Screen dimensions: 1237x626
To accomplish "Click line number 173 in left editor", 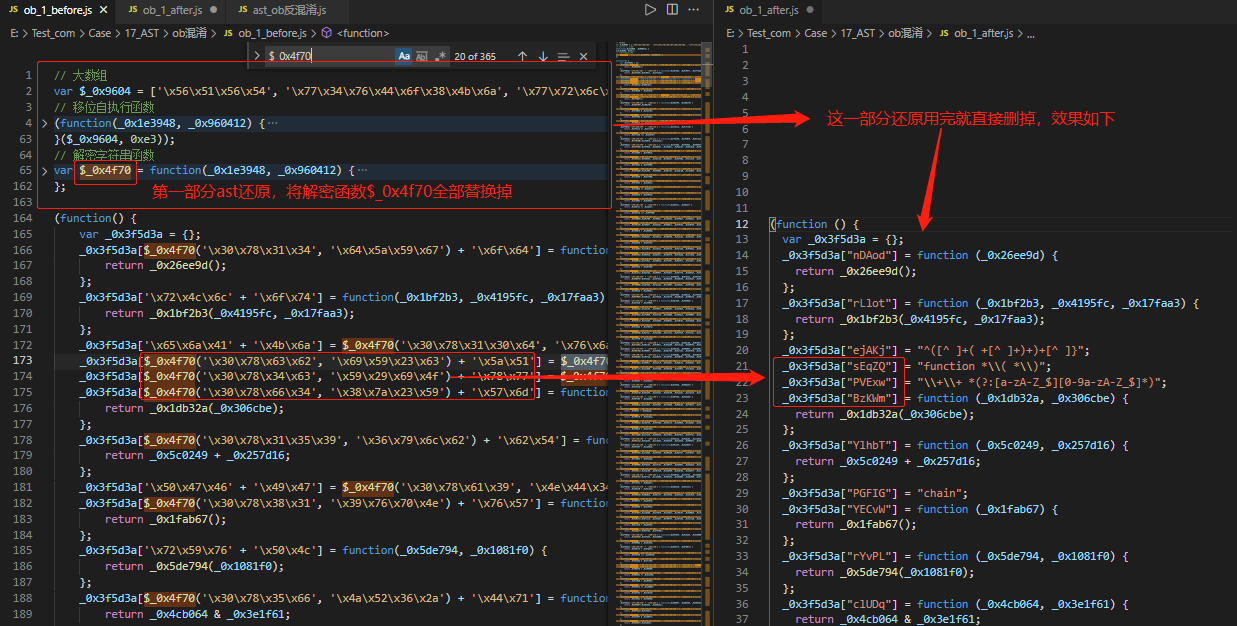I will [x=24, y=360].
